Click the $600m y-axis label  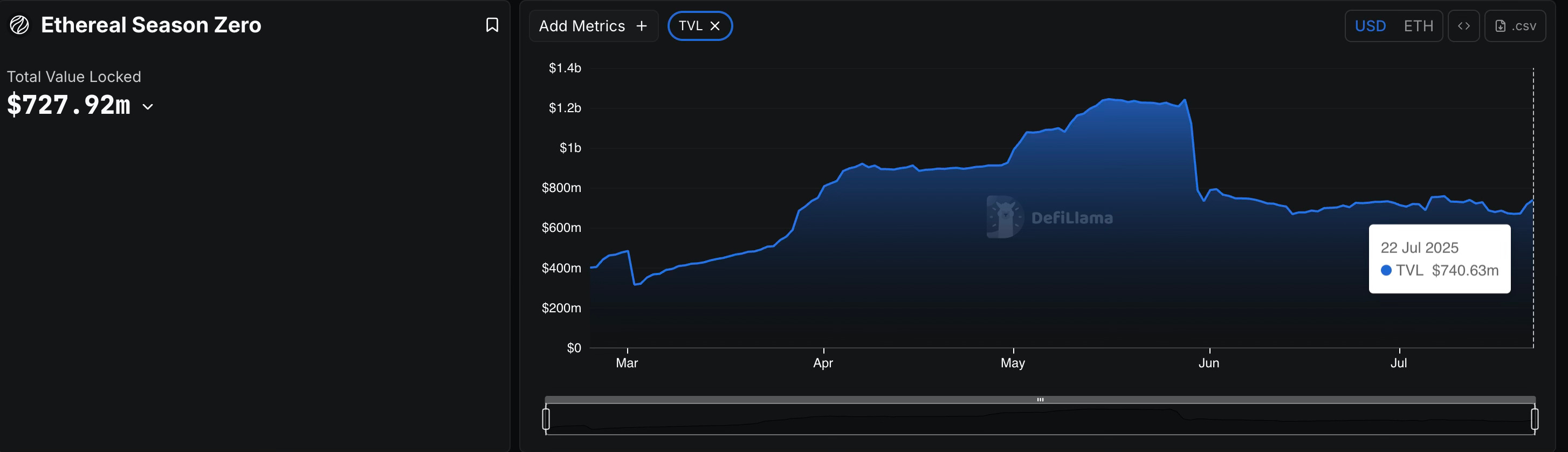point(561,228)
